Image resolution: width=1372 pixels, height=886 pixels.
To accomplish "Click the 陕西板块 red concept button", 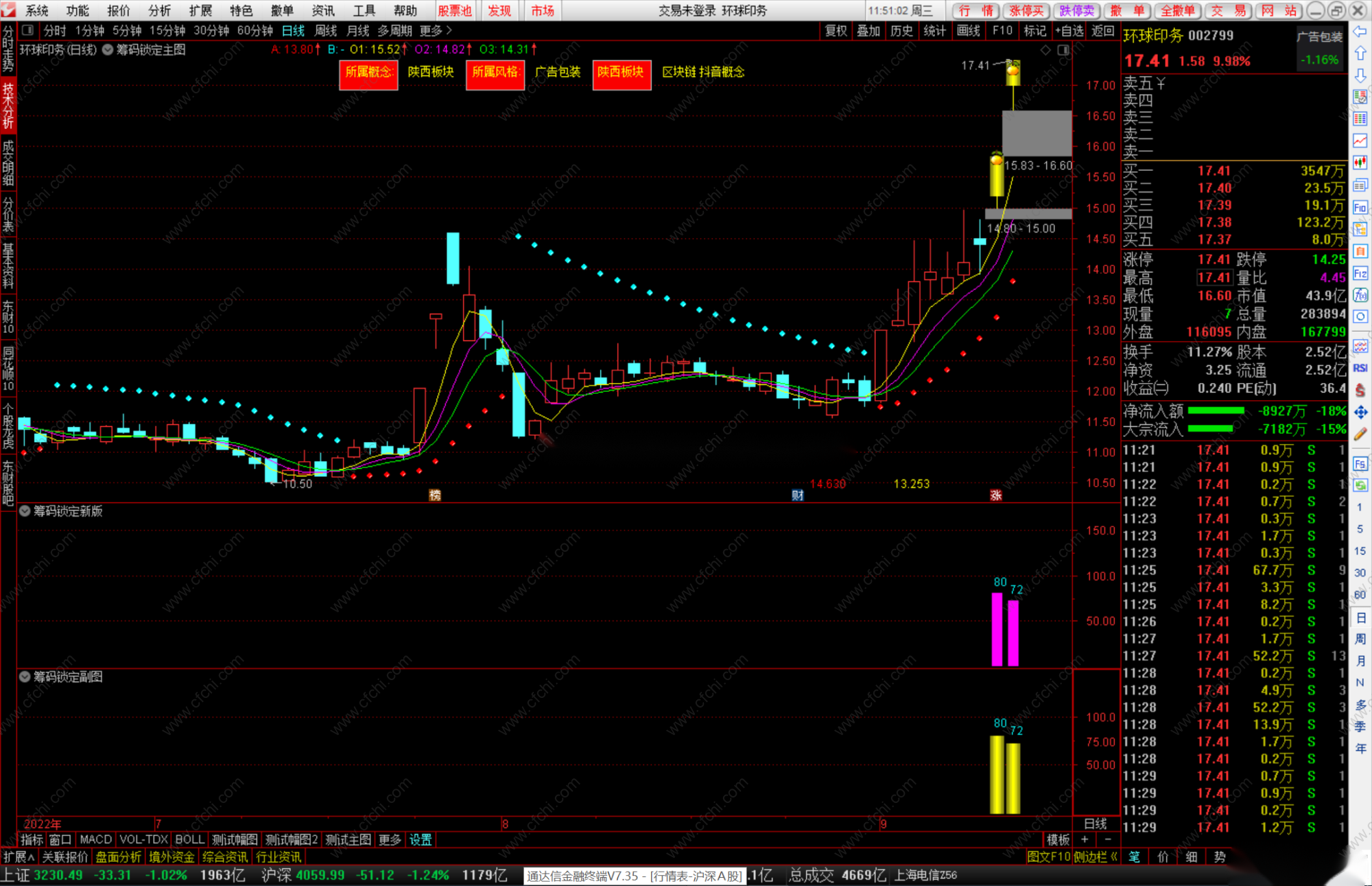I will pos(621,73).
